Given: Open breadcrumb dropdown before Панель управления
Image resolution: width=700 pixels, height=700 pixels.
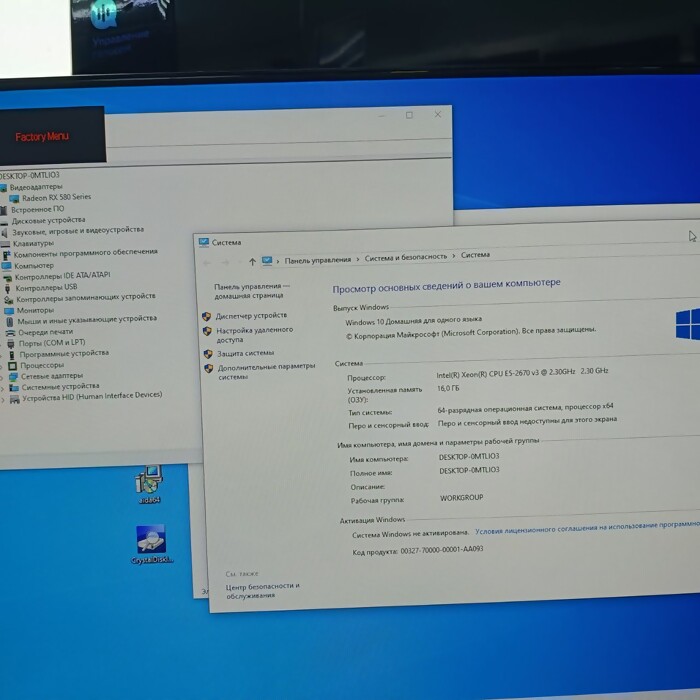Looking at the screenshot, I should (x=278, y=261).
